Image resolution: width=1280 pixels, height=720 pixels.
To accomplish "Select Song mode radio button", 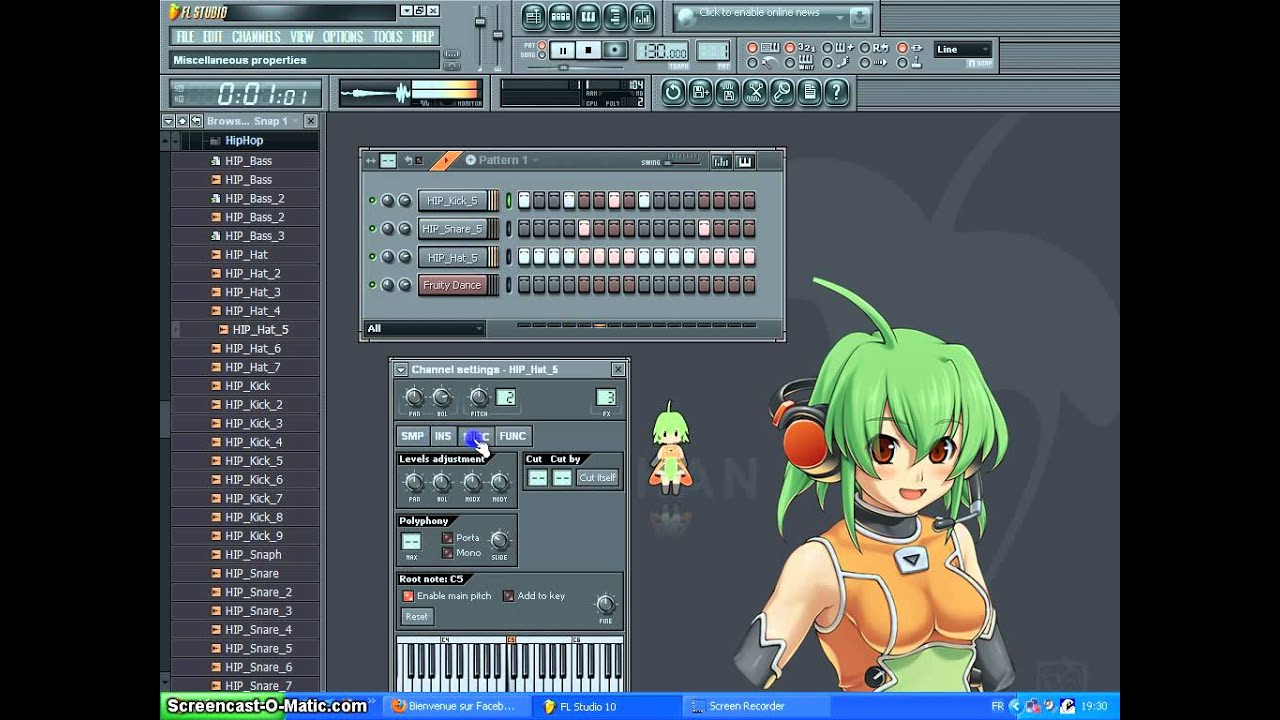I will tap(542, 55).
